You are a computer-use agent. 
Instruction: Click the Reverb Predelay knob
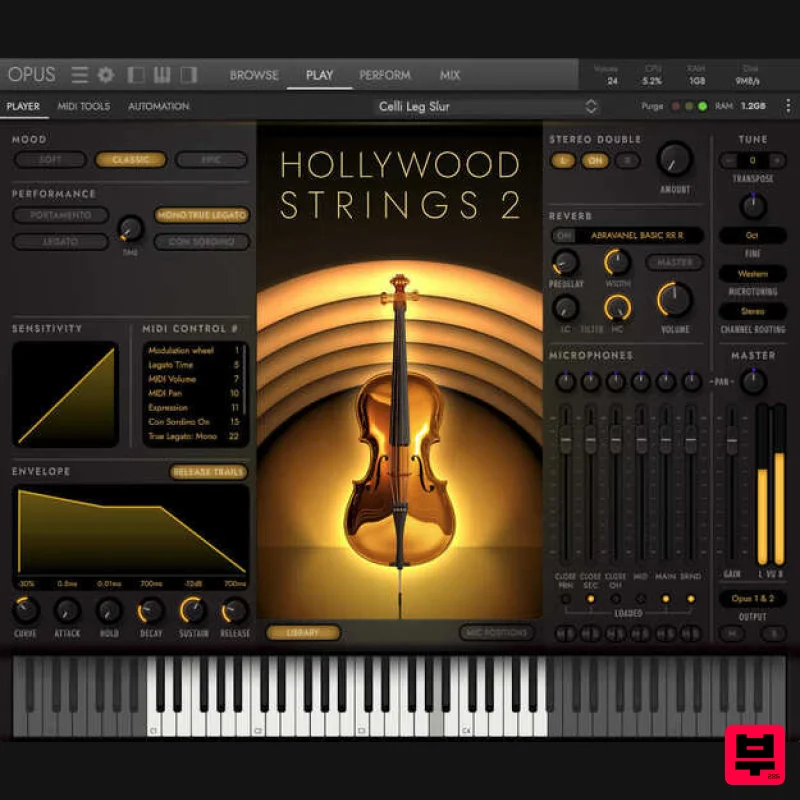tap(565, 263)
